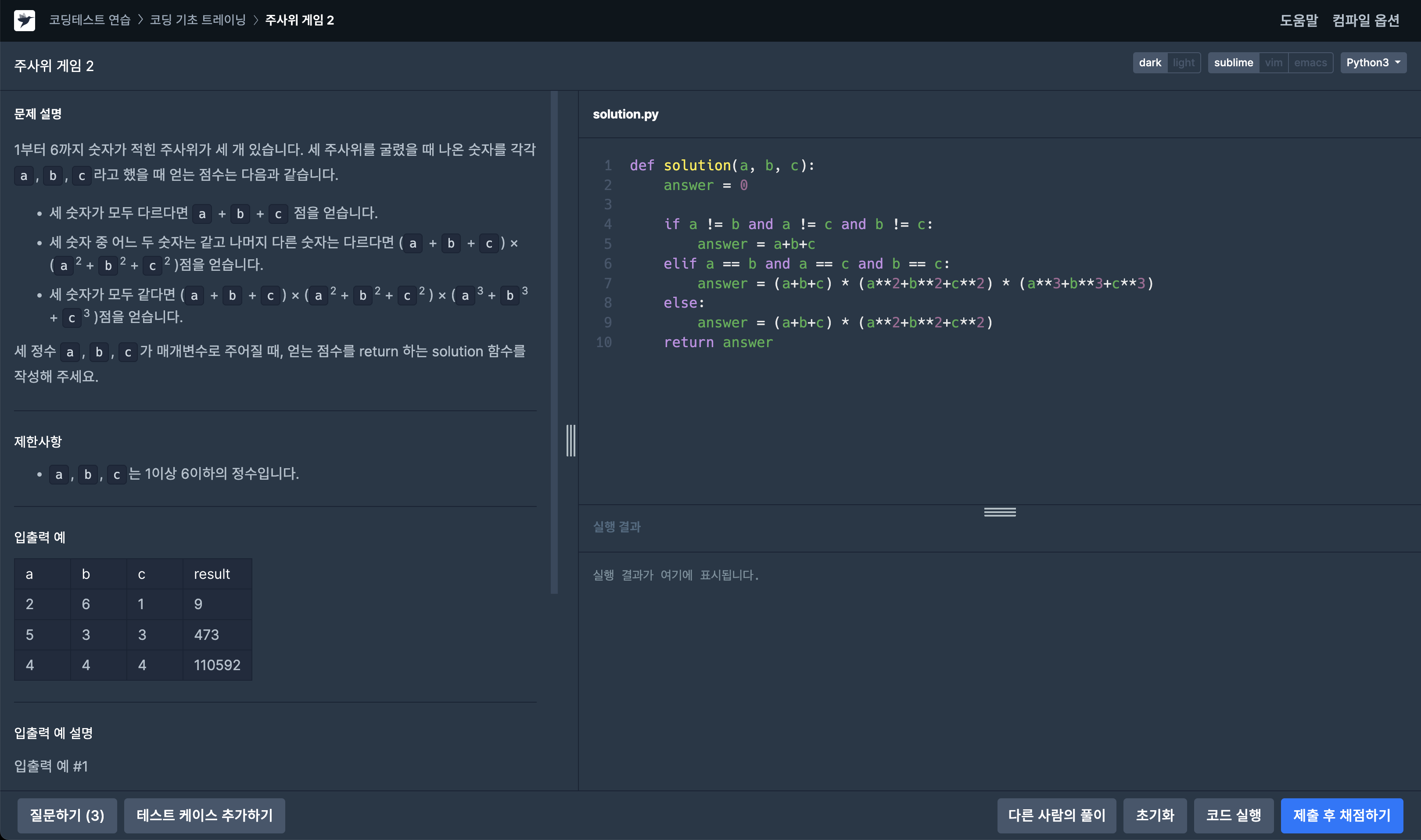The height and width of the screenshot is (840, 1421).
Task: Click the horizontal divider above 실행 결과
Action: click(x=999, y=512)
